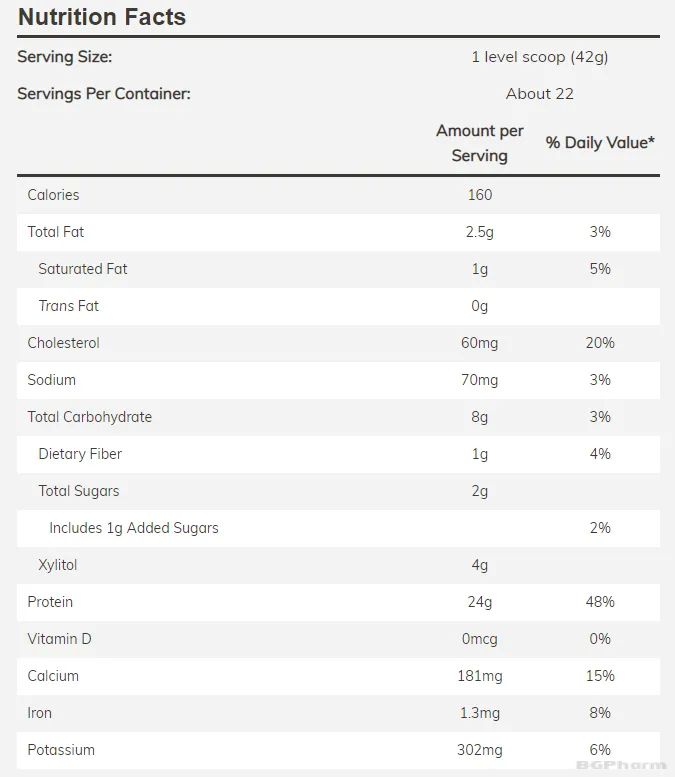Click the About 22 servings value
Viewport: 675px width, 777px height.
(540, 94)
